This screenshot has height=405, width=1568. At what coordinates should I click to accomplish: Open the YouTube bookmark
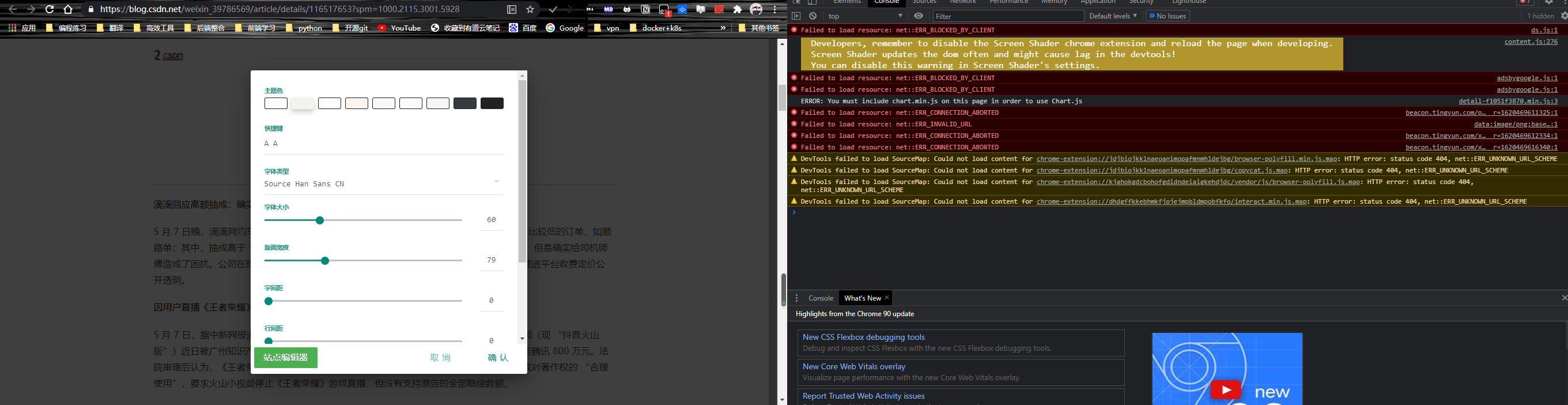click(x=399, y=28)
